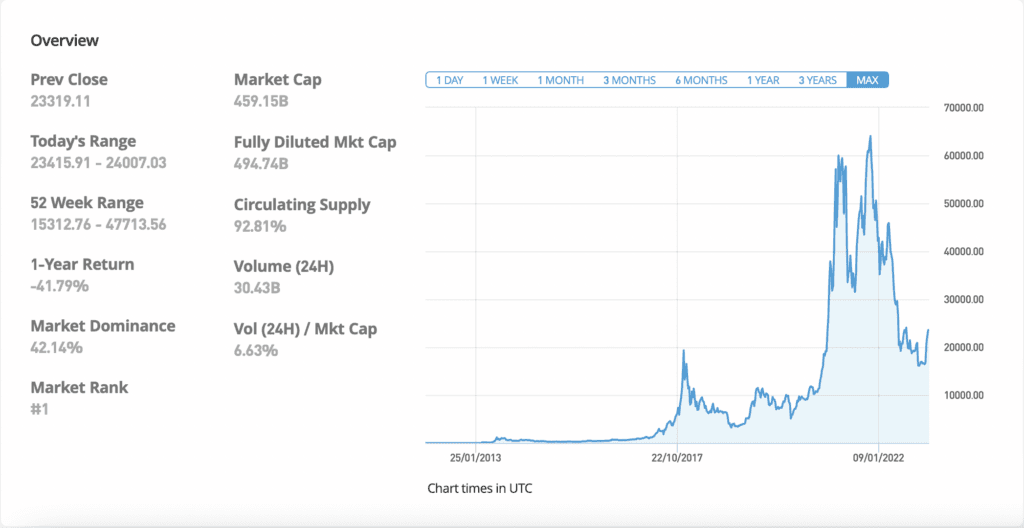
Task: Click the Market Cap value 459.15B
Action: (x=261, y=101)
